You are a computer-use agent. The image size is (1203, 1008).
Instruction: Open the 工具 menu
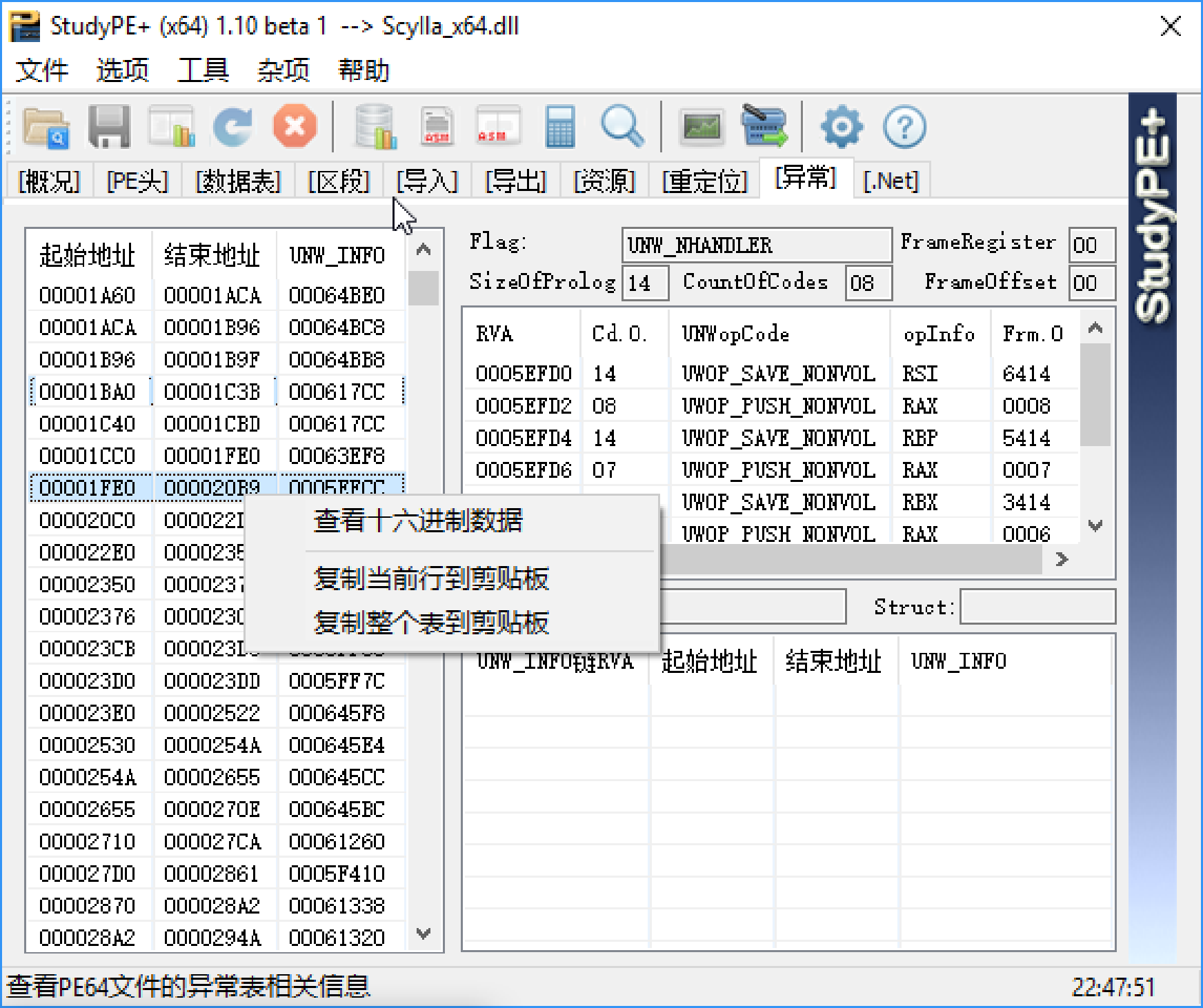[x=203, y=70]
